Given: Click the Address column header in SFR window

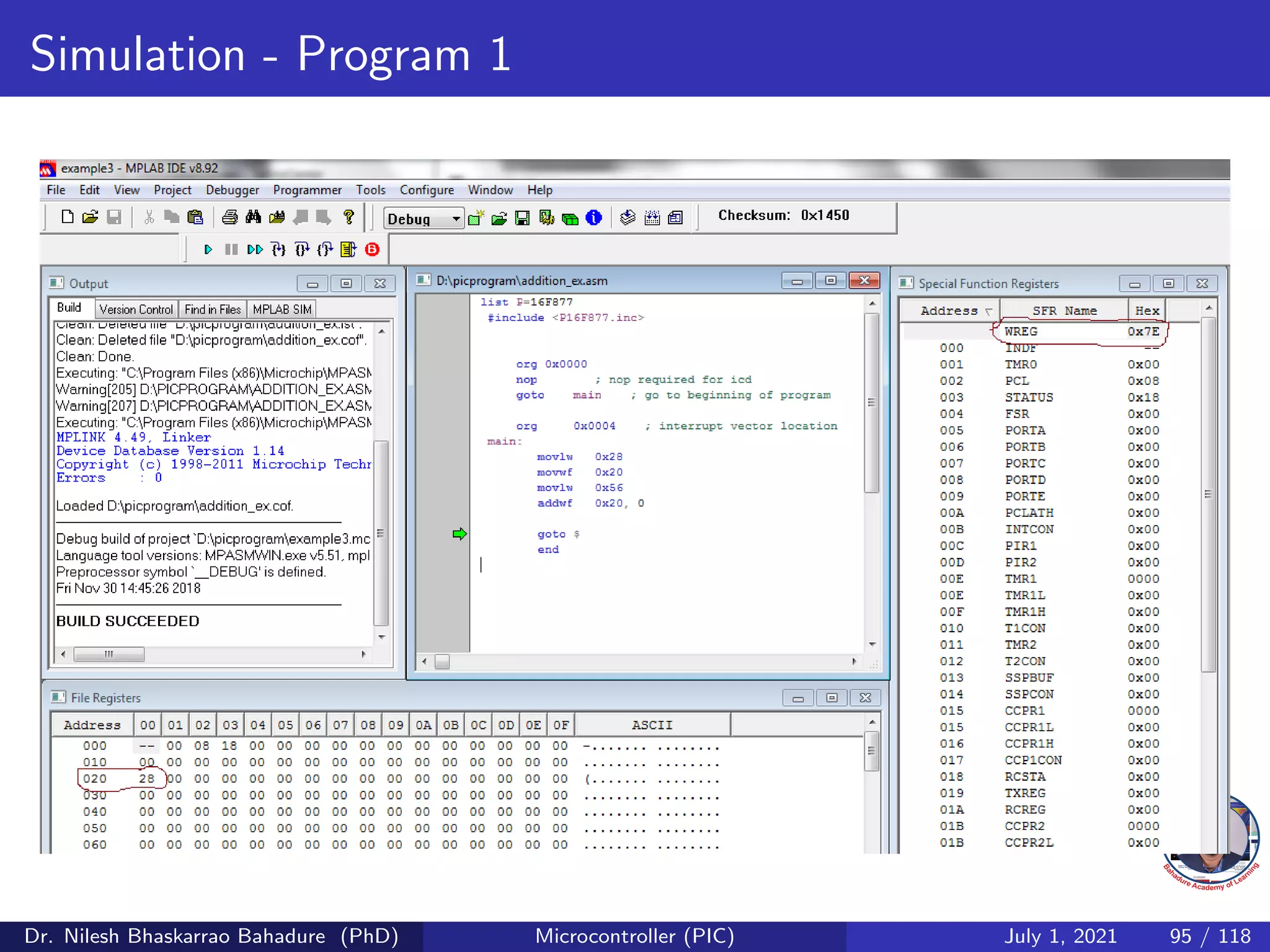Looking at the screenshot, I should click(949, 311).
